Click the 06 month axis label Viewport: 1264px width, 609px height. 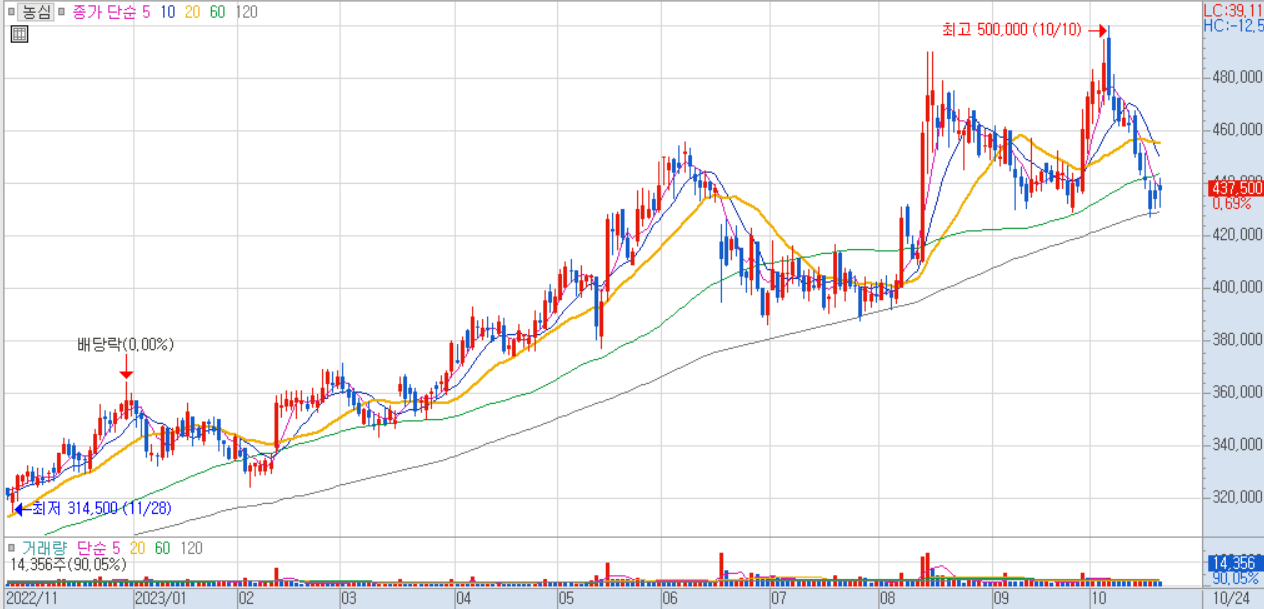pyautogui.click(x=669, y=598)
